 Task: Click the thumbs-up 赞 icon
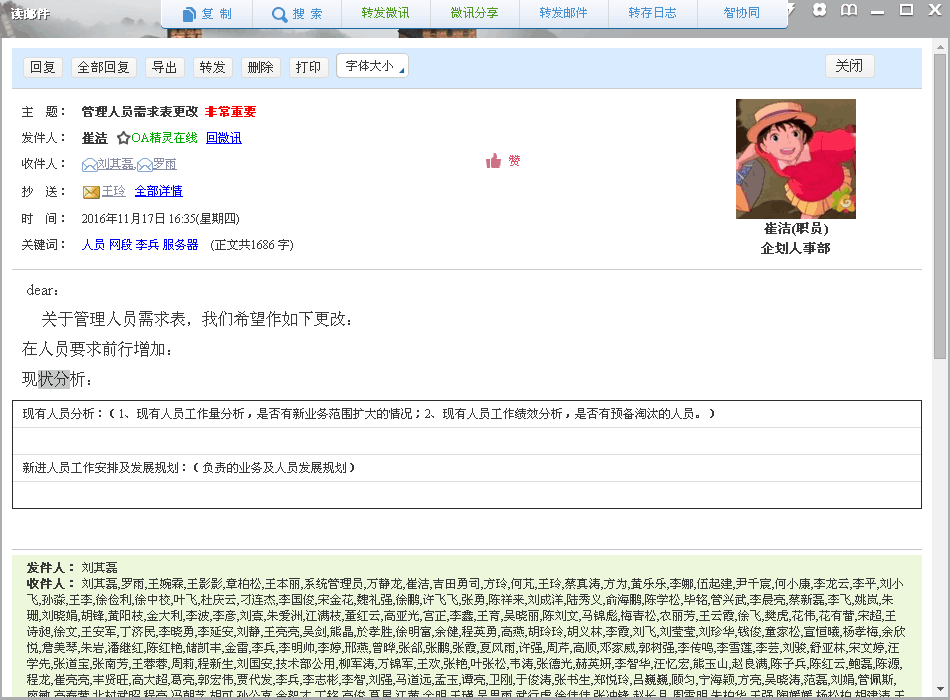(493, 161)
